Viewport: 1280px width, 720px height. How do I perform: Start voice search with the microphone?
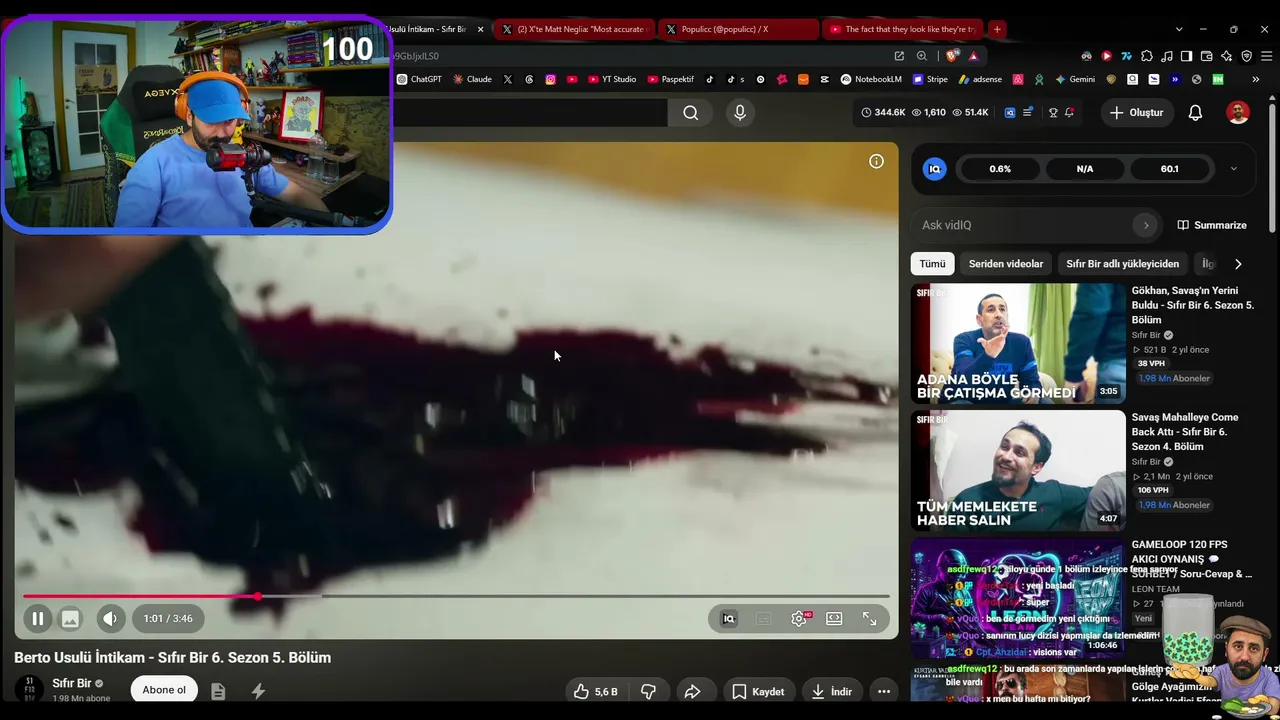740,113
